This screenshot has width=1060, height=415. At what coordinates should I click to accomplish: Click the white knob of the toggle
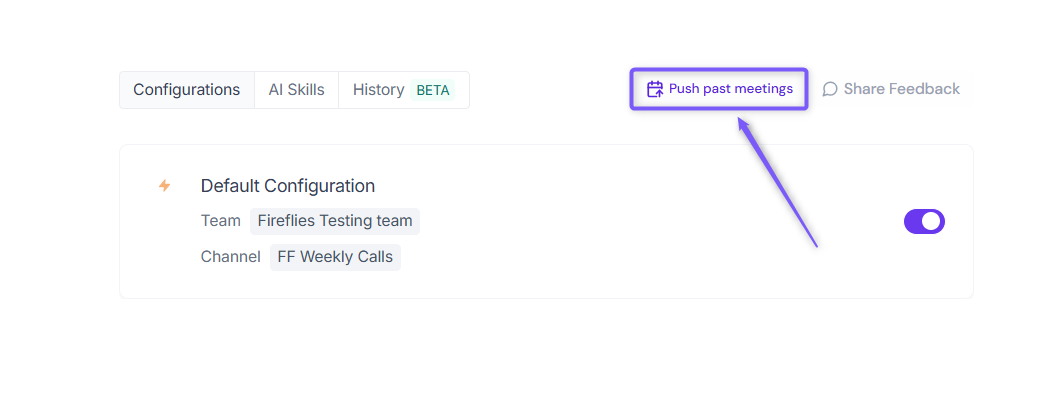click(x=932, y=221)
